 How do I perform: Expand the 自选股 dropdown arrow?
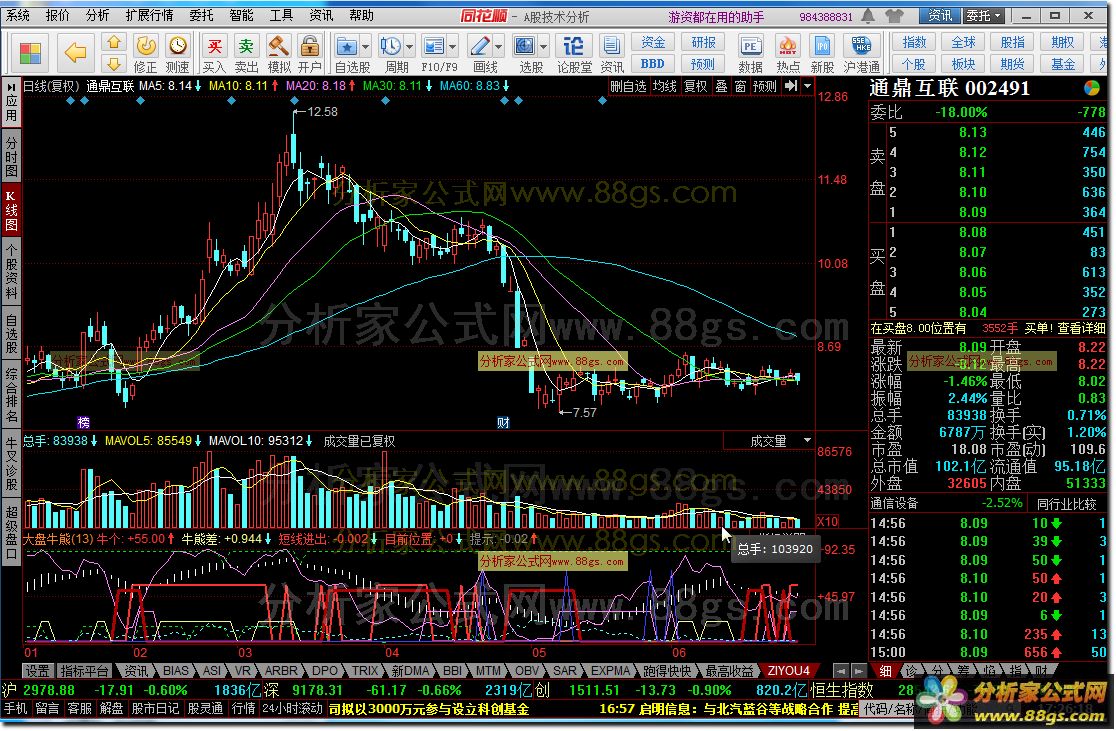(x=365, y=47)
